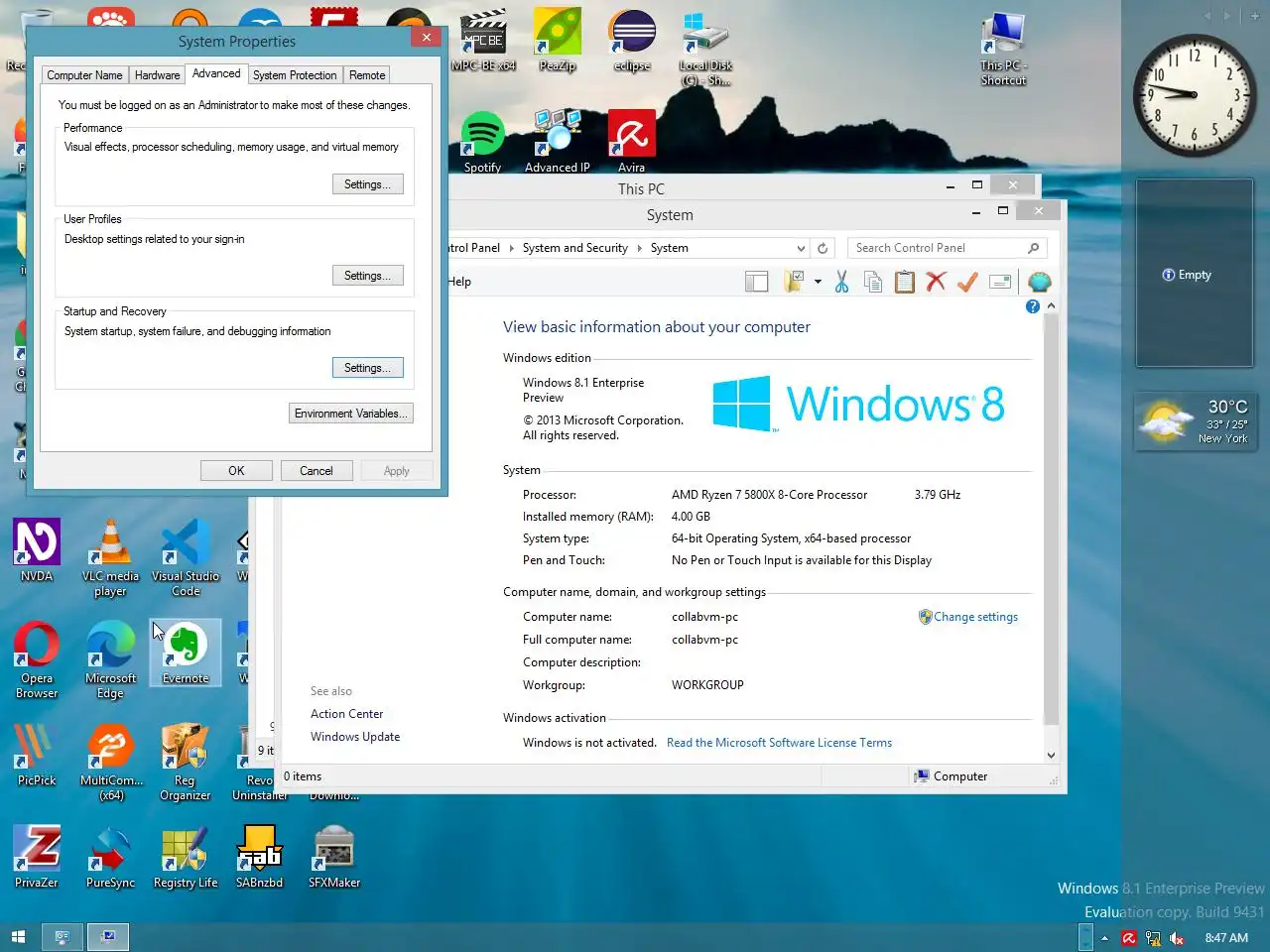Show hidden system tray icons
Viewport: 1270px width, 952px height.
pos(1104,938)
